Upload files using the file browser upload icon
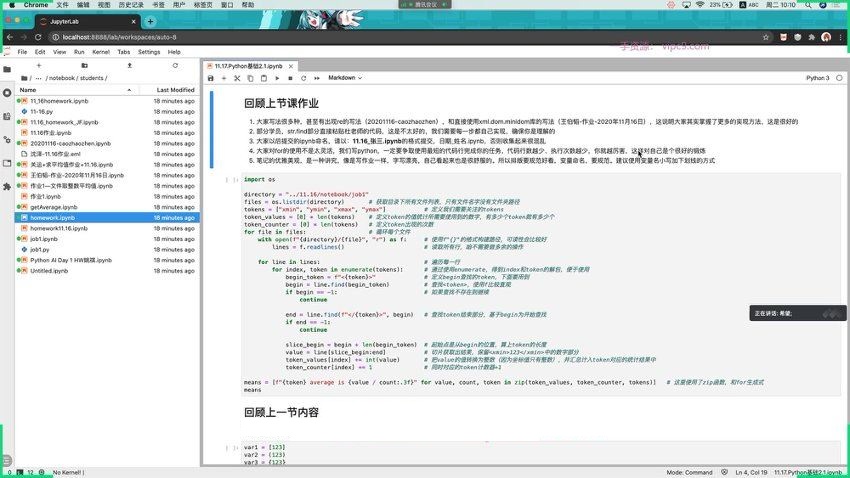Screen dimensions: 850x478 (129, 65)
